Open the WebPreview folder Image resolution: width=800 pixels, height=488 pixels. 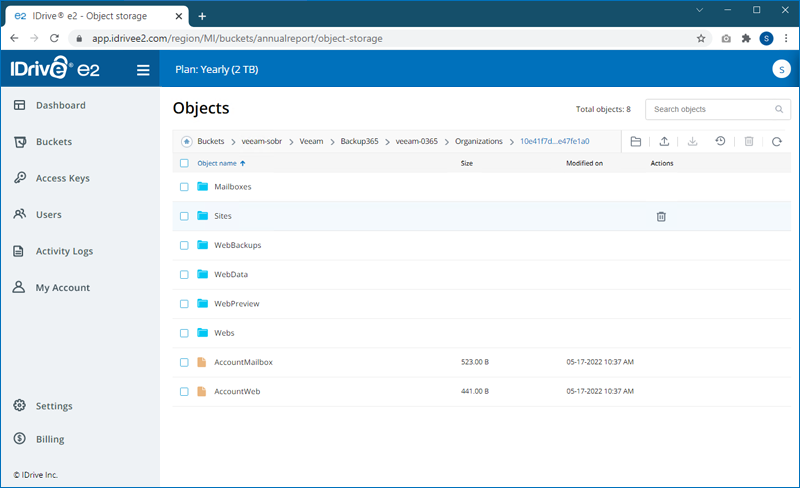[237, 304]
